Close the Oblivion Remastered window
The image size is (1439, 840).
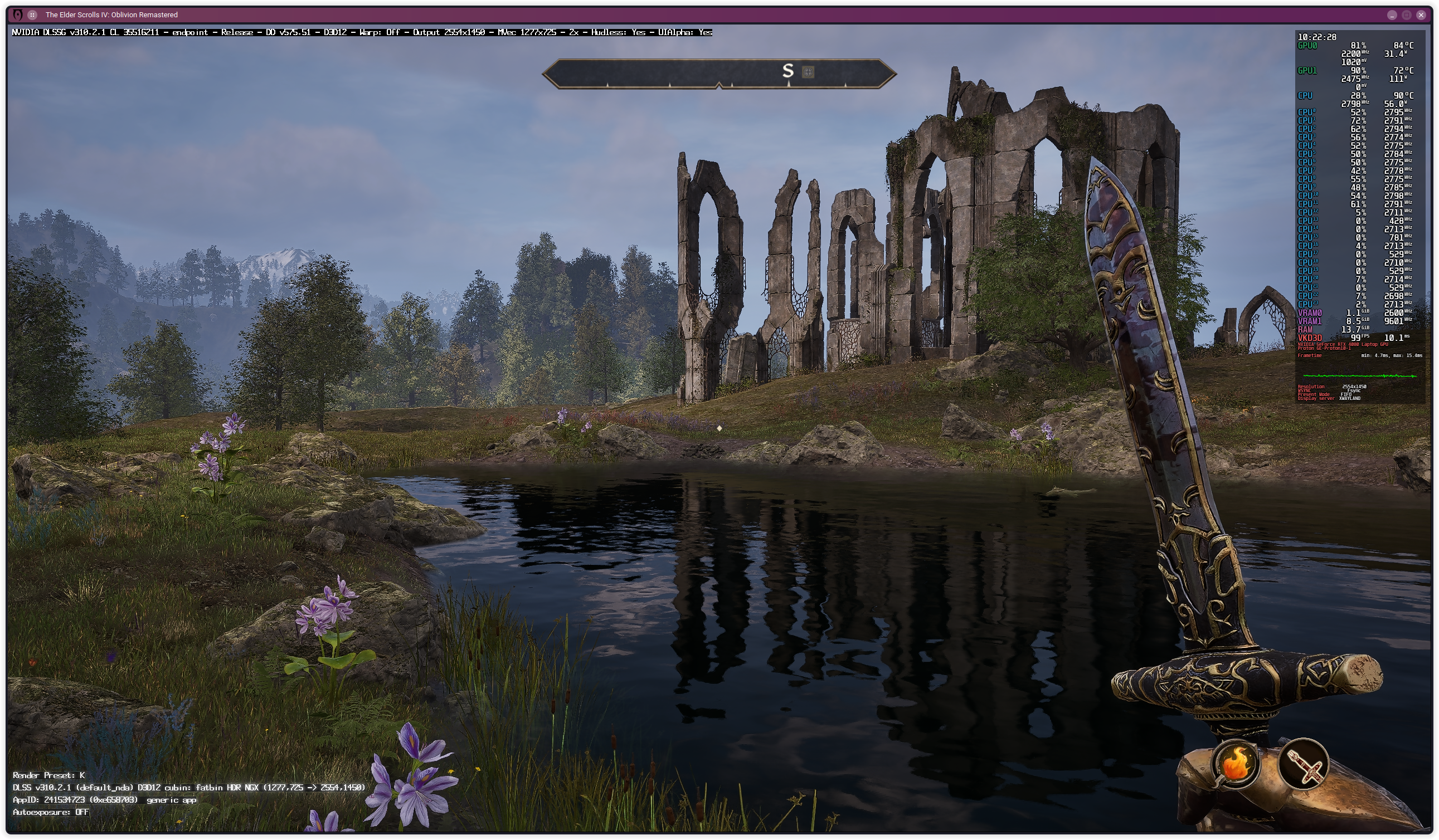(1421, 15)
